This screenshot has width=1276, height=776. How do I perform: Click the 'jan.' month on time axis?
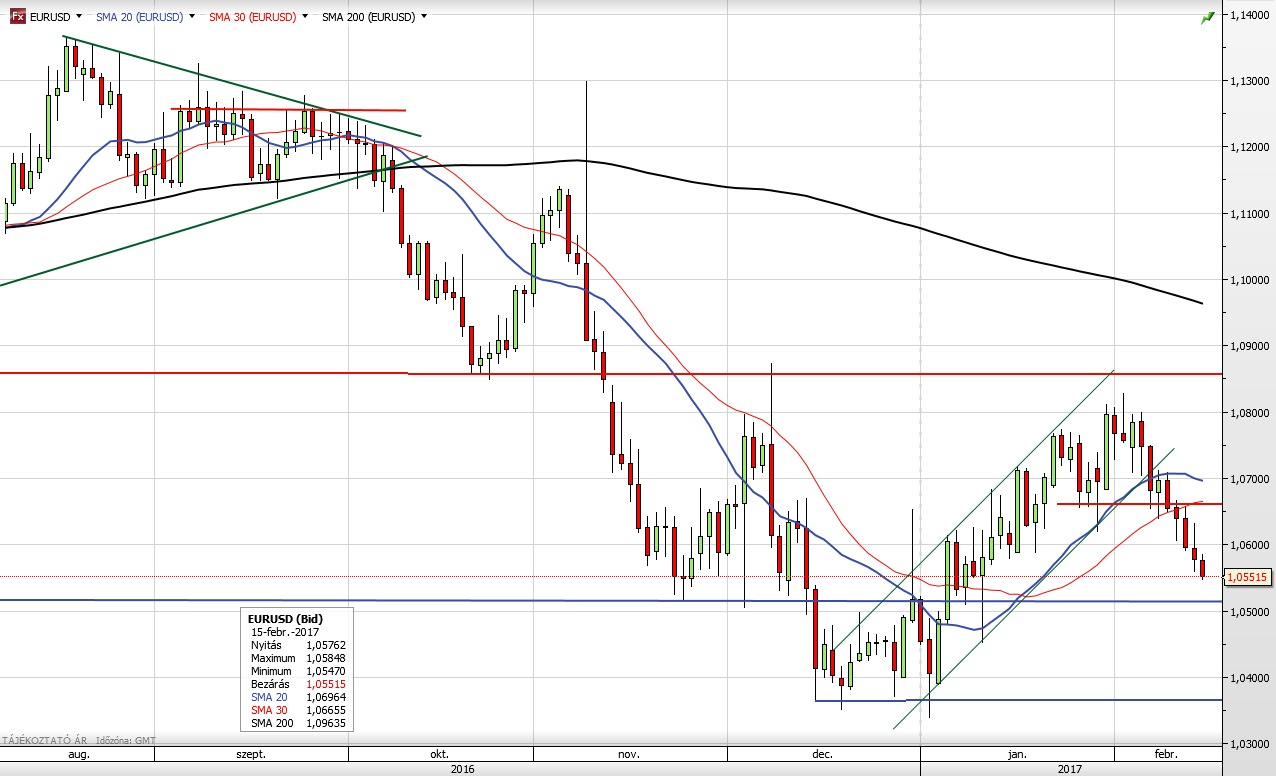pyautogui.click(x=1017, y=754)
